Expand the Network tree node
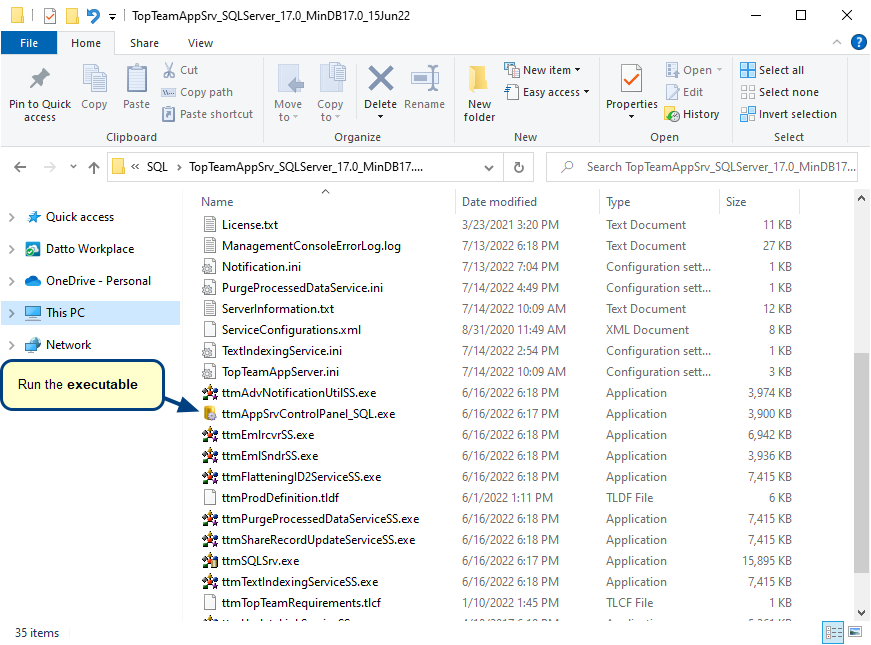 point(12,345)
